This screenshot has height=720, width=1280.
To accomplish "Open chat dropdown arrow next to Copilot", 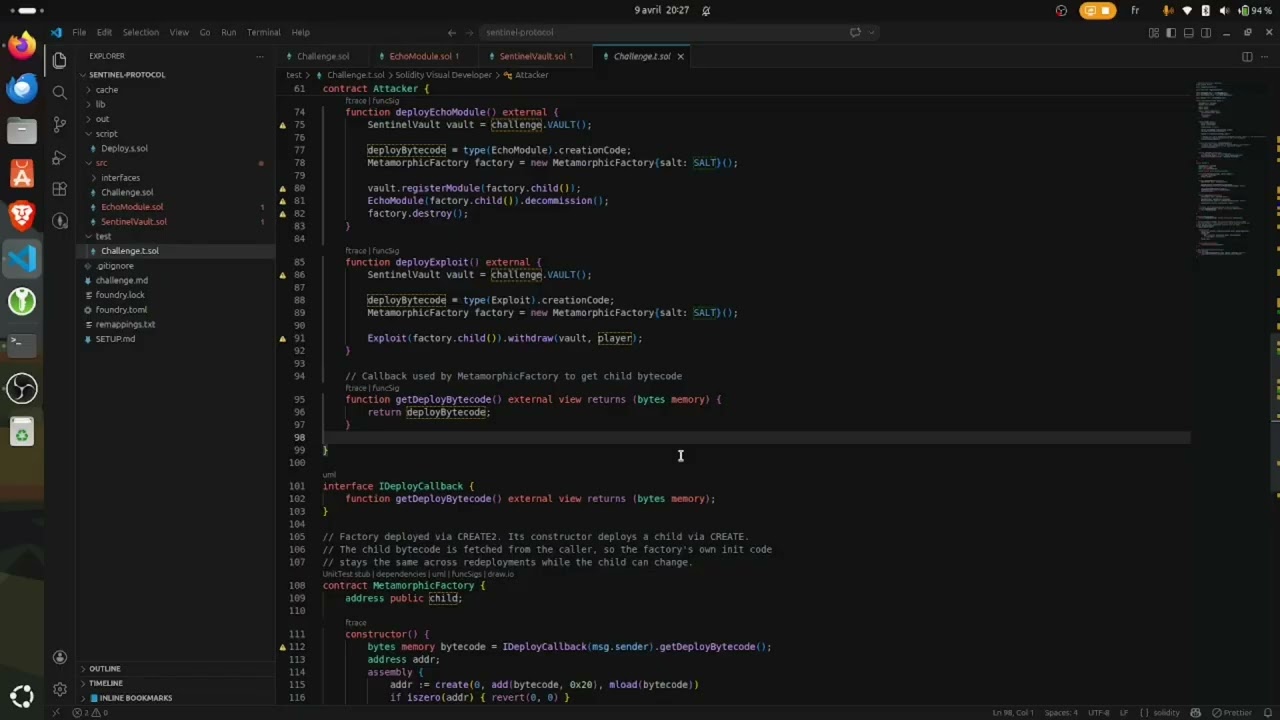I will tap(872, 32).
